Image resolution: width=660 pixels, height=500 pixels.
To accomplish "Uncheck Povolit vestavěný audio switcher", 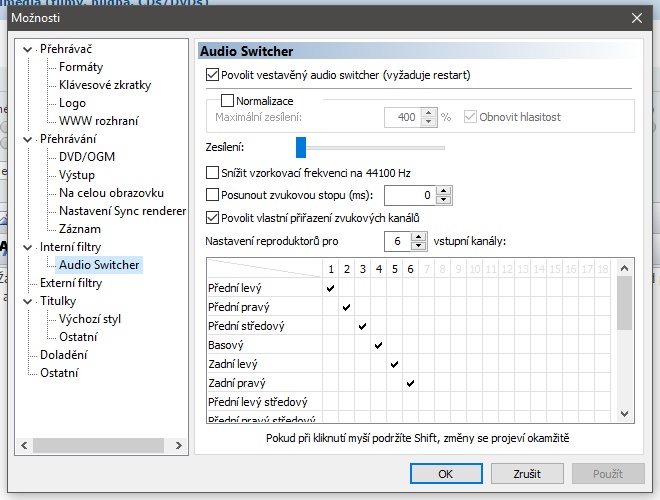I will click(x=212, y=74).
